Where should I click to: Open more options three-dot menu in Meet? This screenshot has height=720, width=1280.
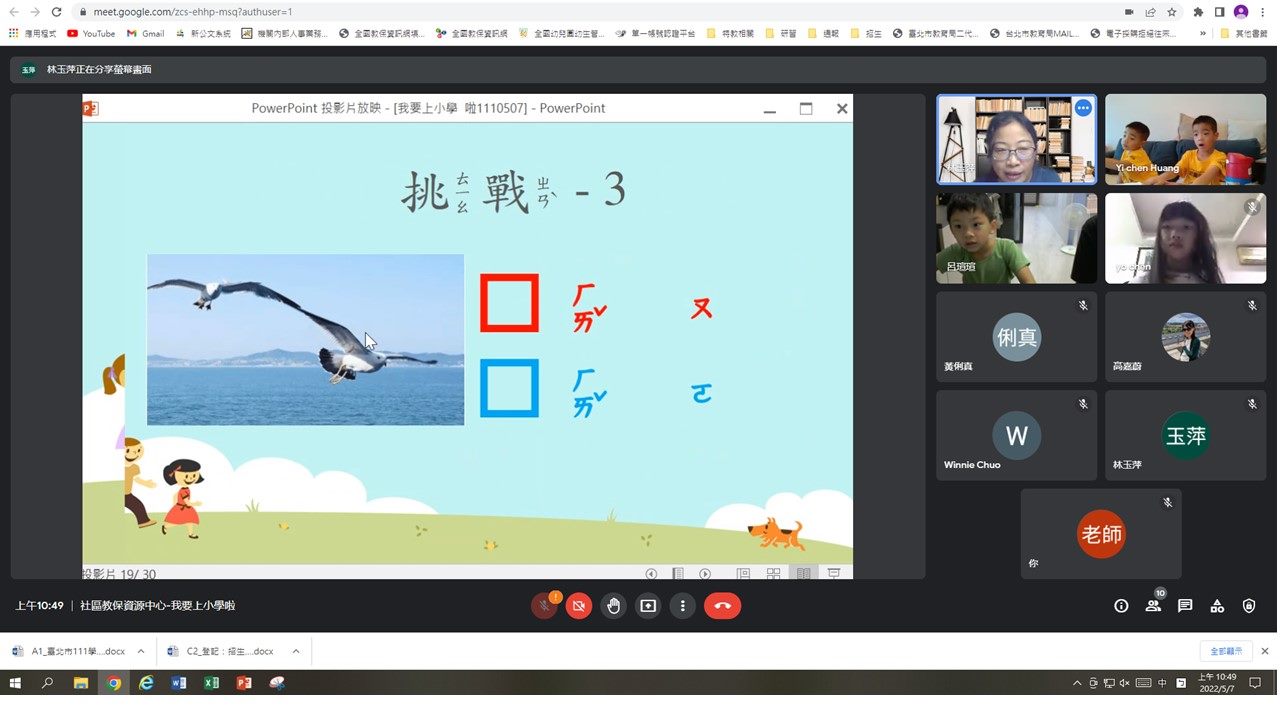pos(683,606)
